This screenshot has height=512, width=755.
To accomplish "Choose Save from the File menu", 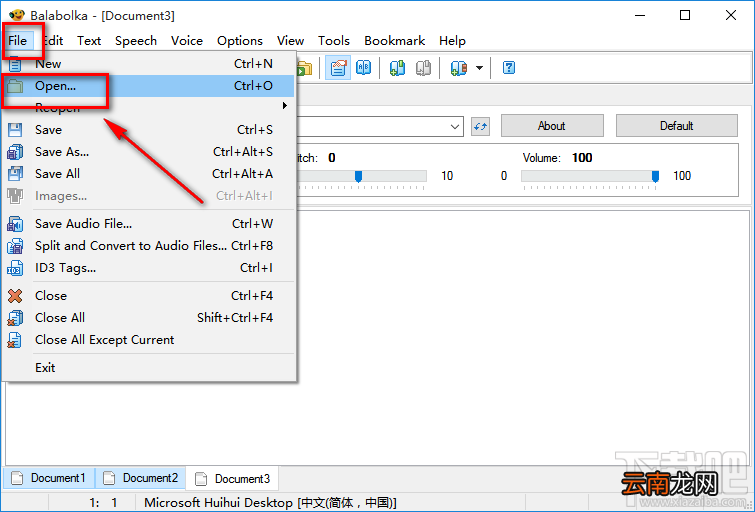I will (149, 130).
